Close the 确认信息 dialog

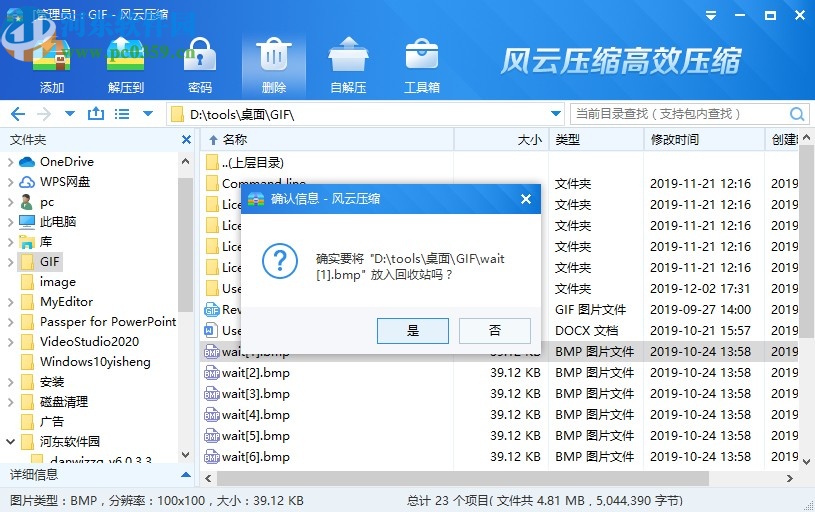click(x=526, y=199)
